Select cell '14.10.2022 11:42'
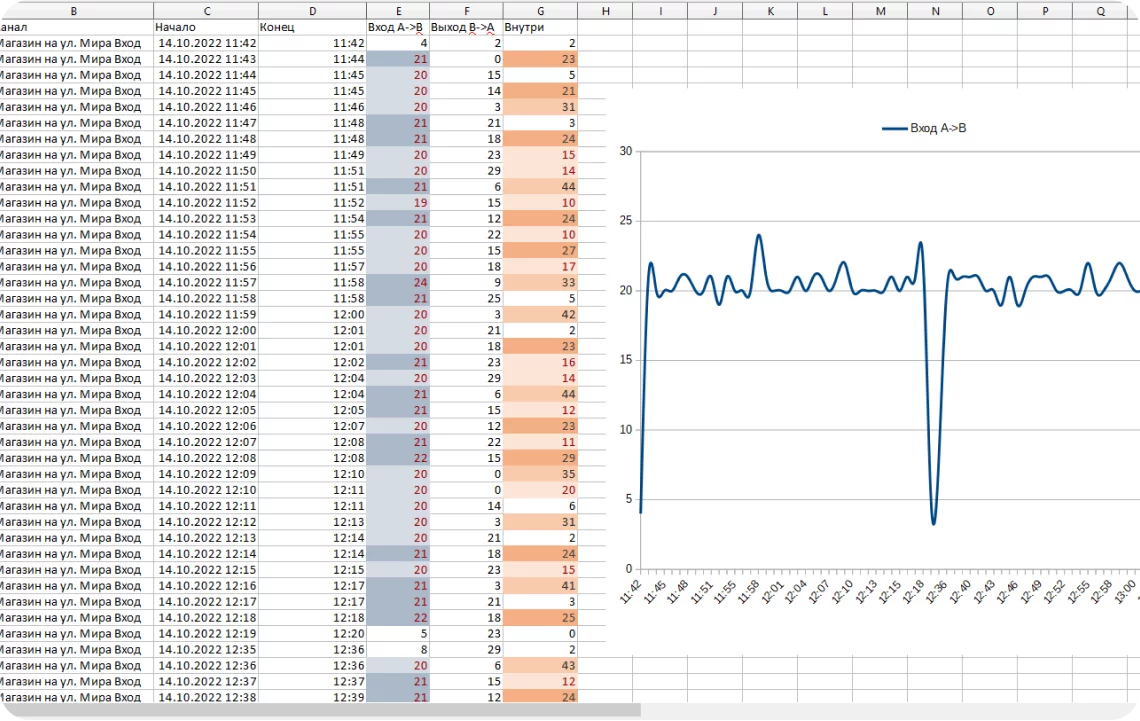The width and height of the screenshot is (1140, 721). [x=206, y=43]
